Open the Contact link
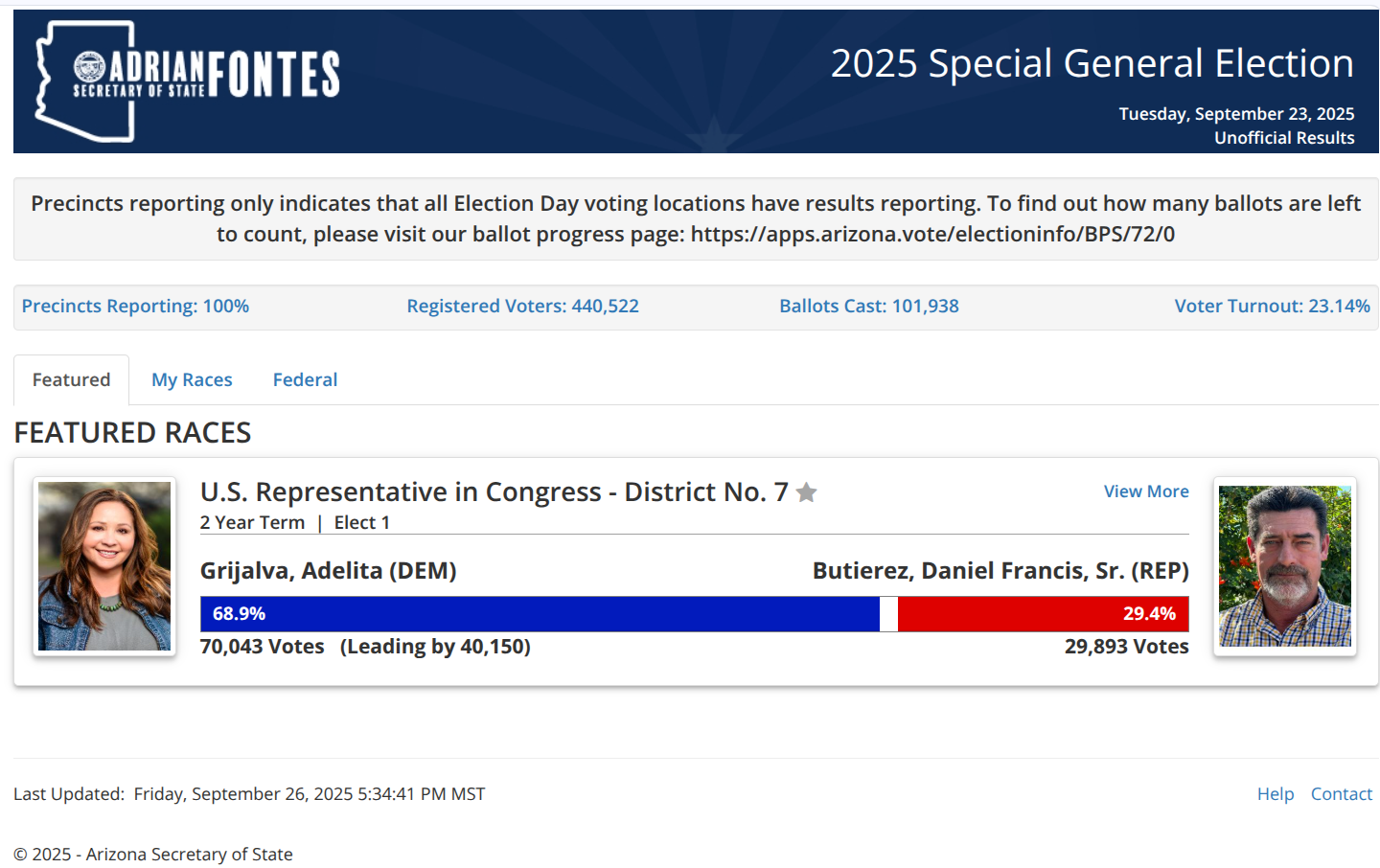The height and width of the screenshot is (868, 1380). [1341, 794]
